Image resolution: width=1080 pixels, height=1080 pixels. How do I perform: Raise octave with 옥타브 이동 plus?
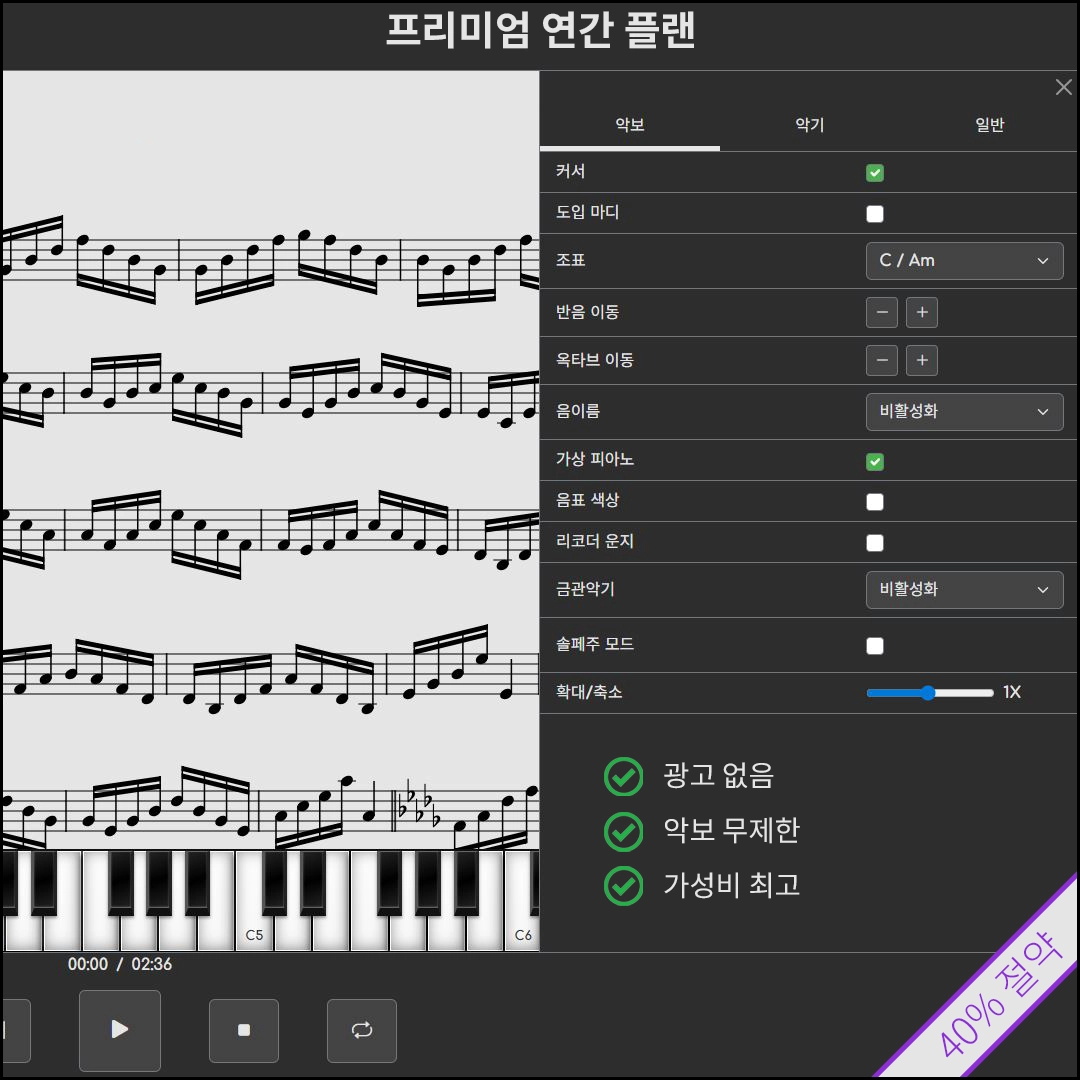(921, 360)
